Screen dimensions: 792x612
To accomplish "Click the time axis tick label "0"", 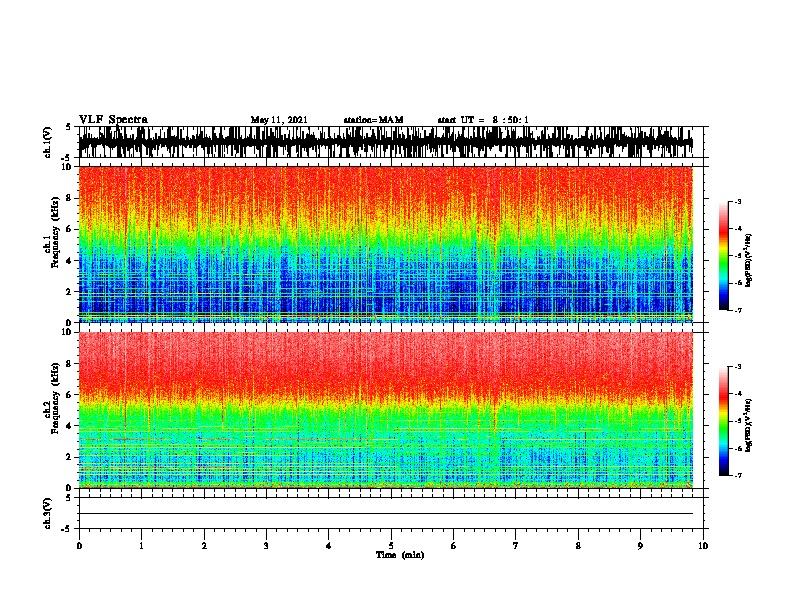I will (x=79, y=546).
